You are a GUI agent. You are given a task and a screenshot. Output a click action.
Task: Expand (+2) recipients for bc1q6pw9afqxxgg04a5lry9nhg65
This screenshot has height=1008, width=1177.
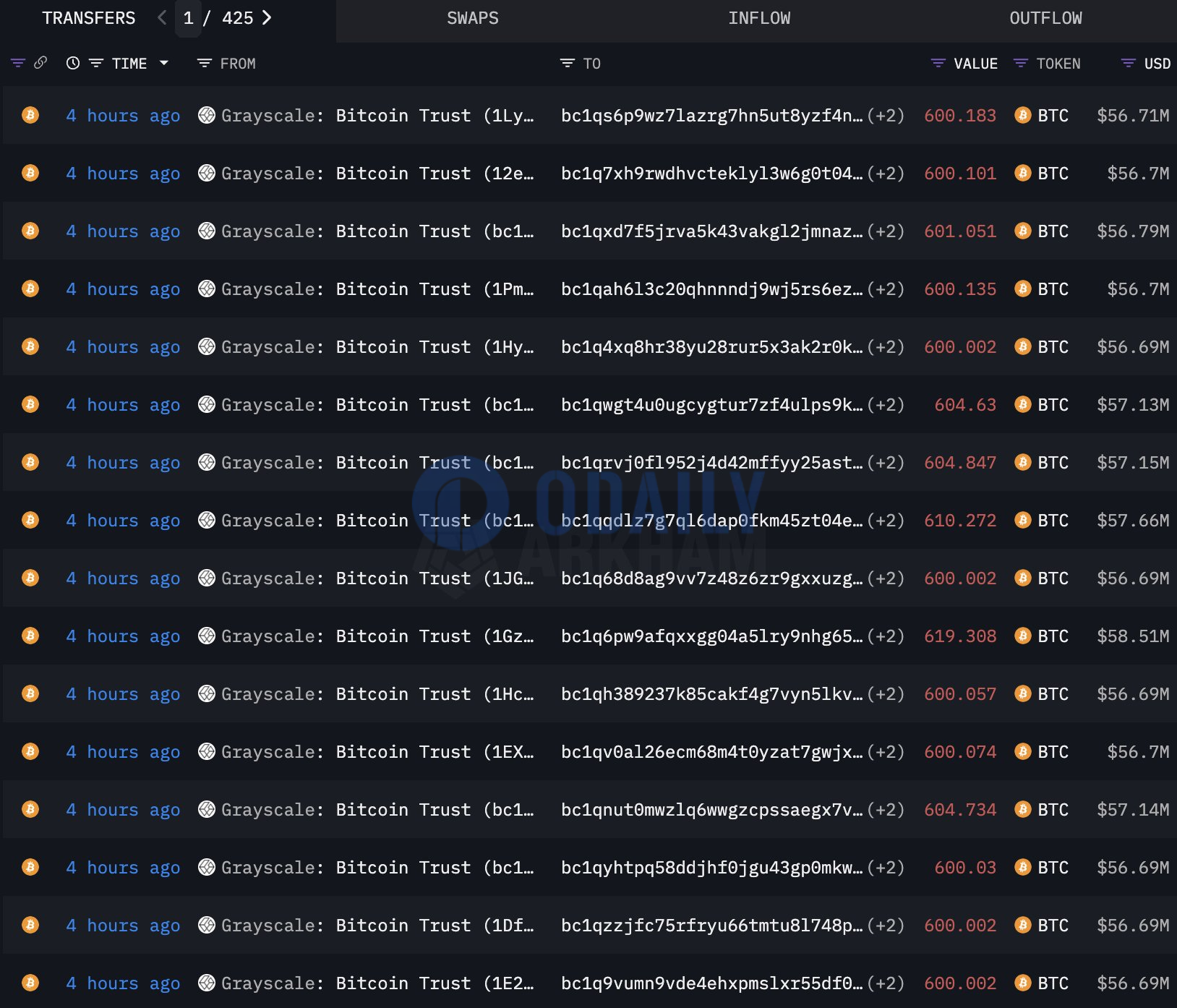[886, 636]
